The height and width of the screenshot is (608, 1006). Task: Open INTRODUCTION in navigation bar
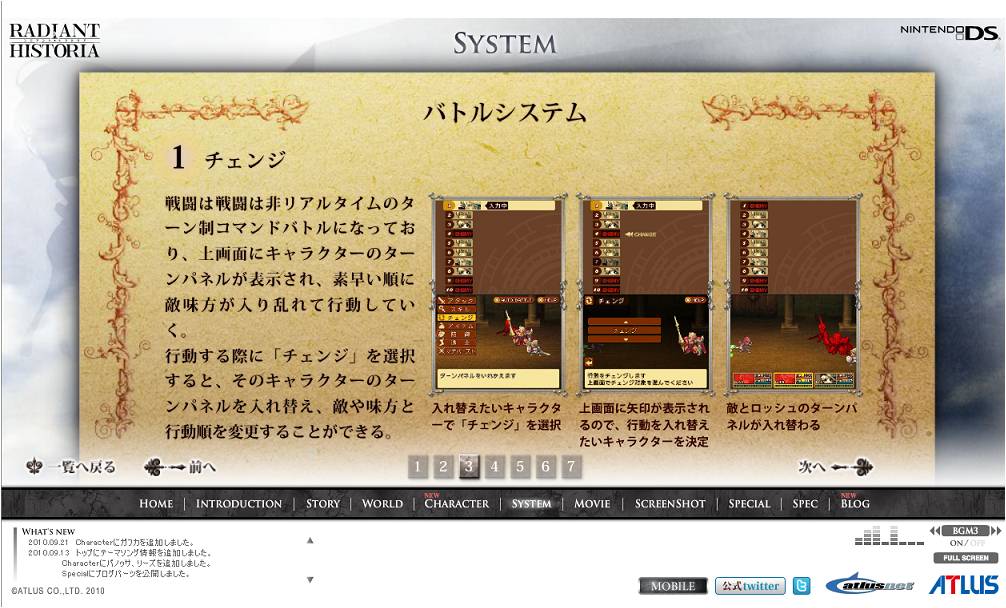click(239, 503)
